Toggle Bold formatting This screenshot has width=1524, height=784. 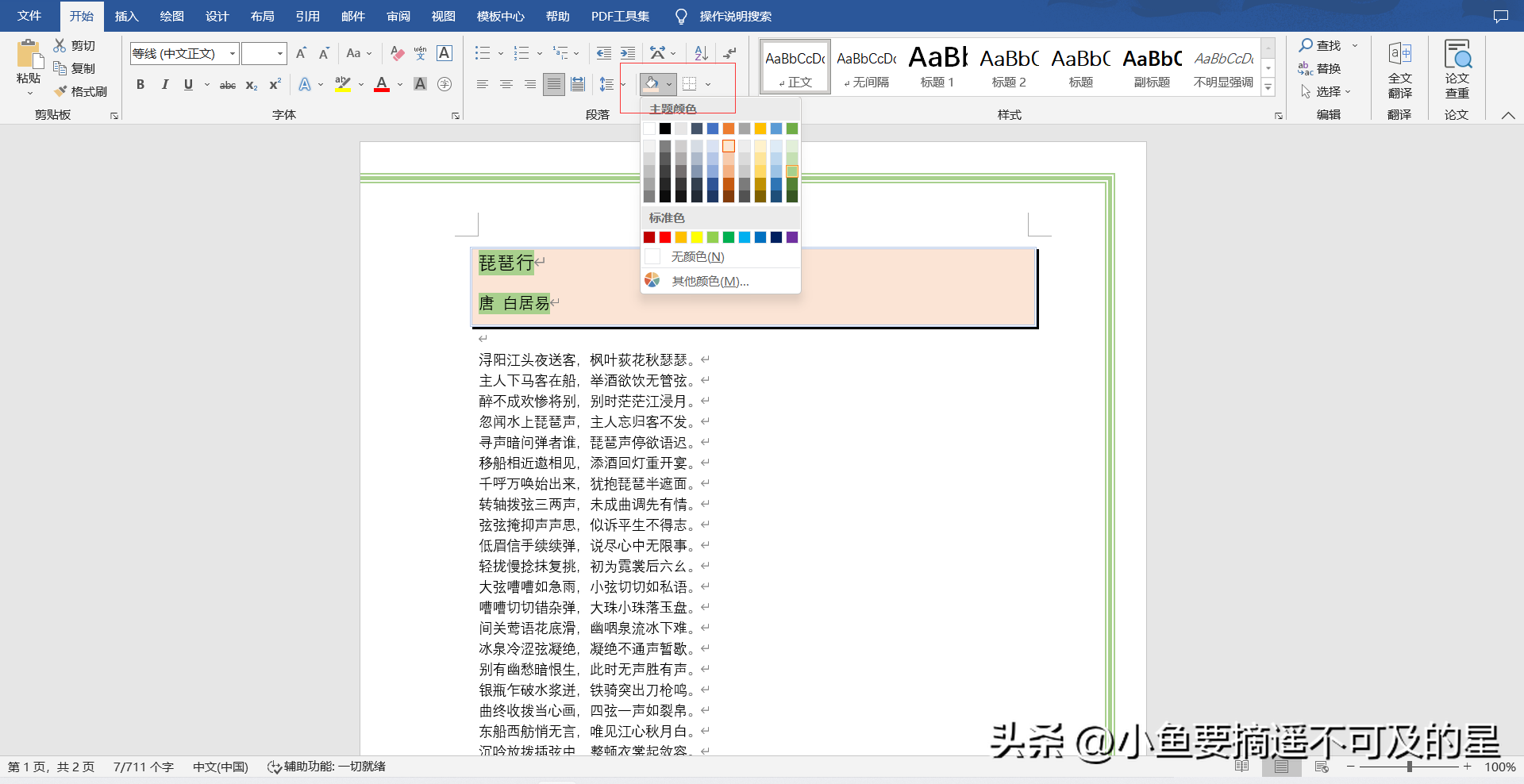pos(140,84)
